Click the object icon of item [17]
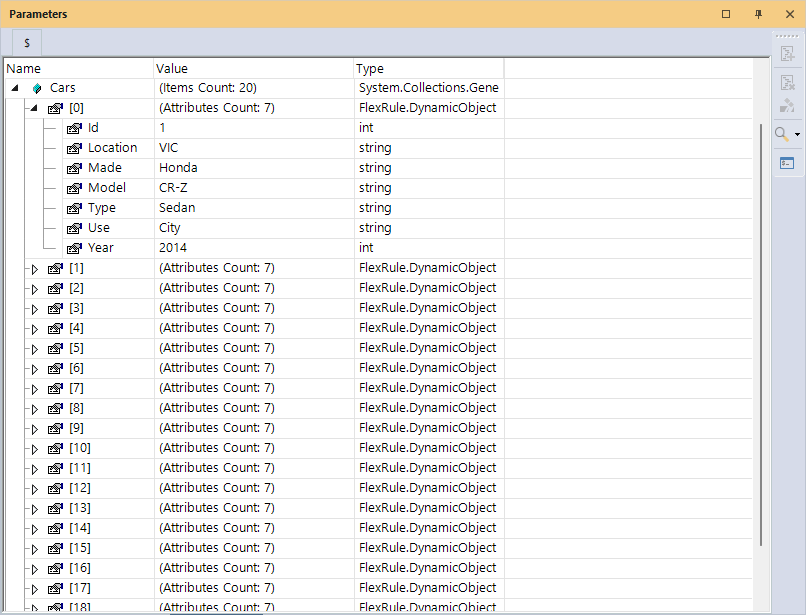 pos(56,589)
